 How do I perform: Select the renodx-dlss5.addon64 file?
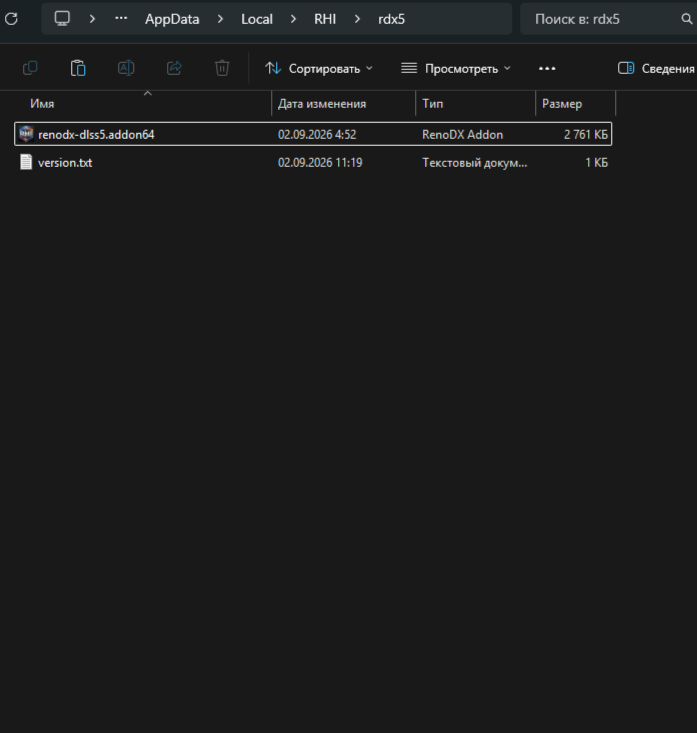tap(313, 135)
